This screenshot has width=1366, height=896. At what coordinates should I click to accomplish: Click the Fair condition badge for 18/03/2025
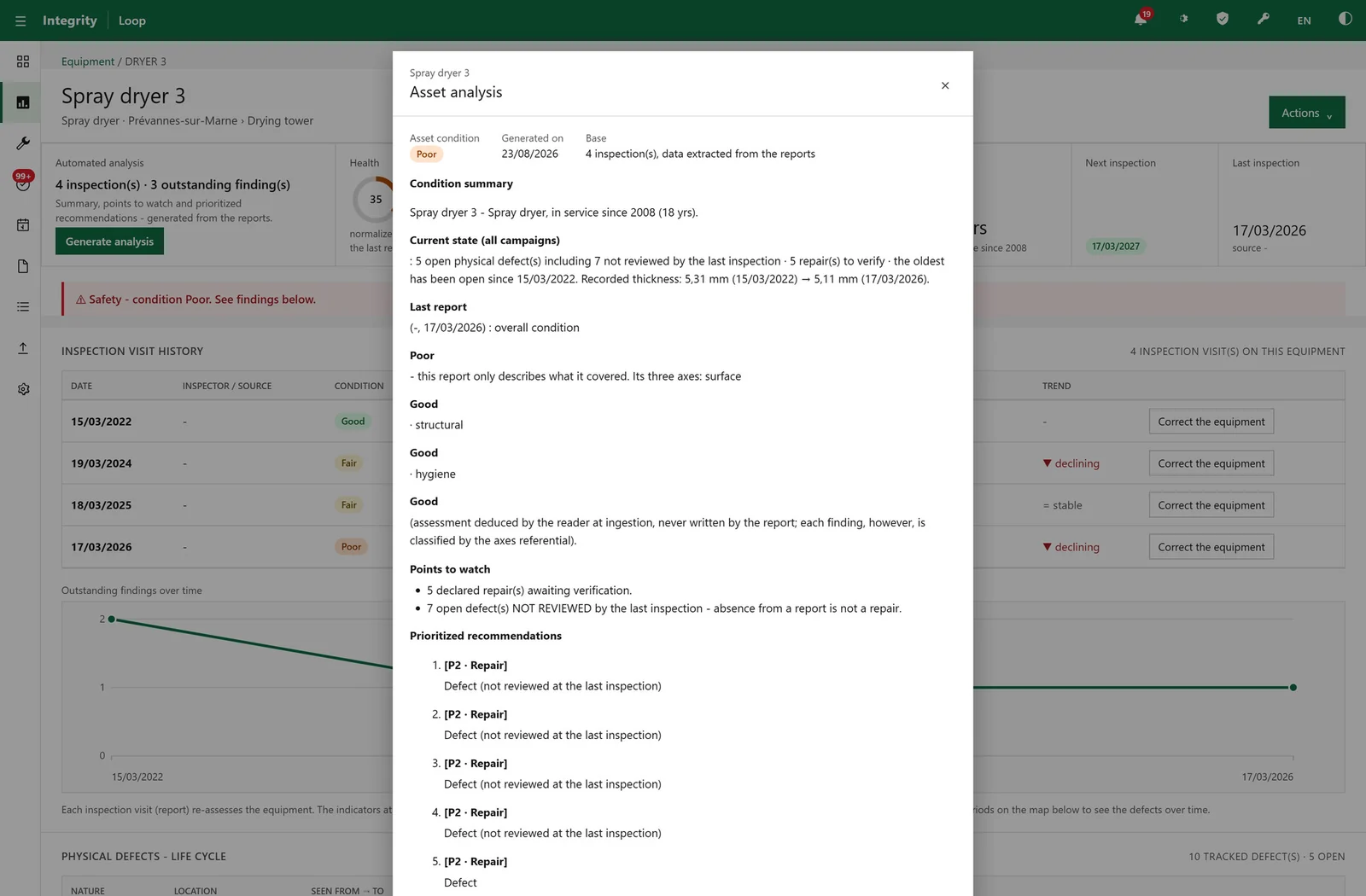[349, 505]
